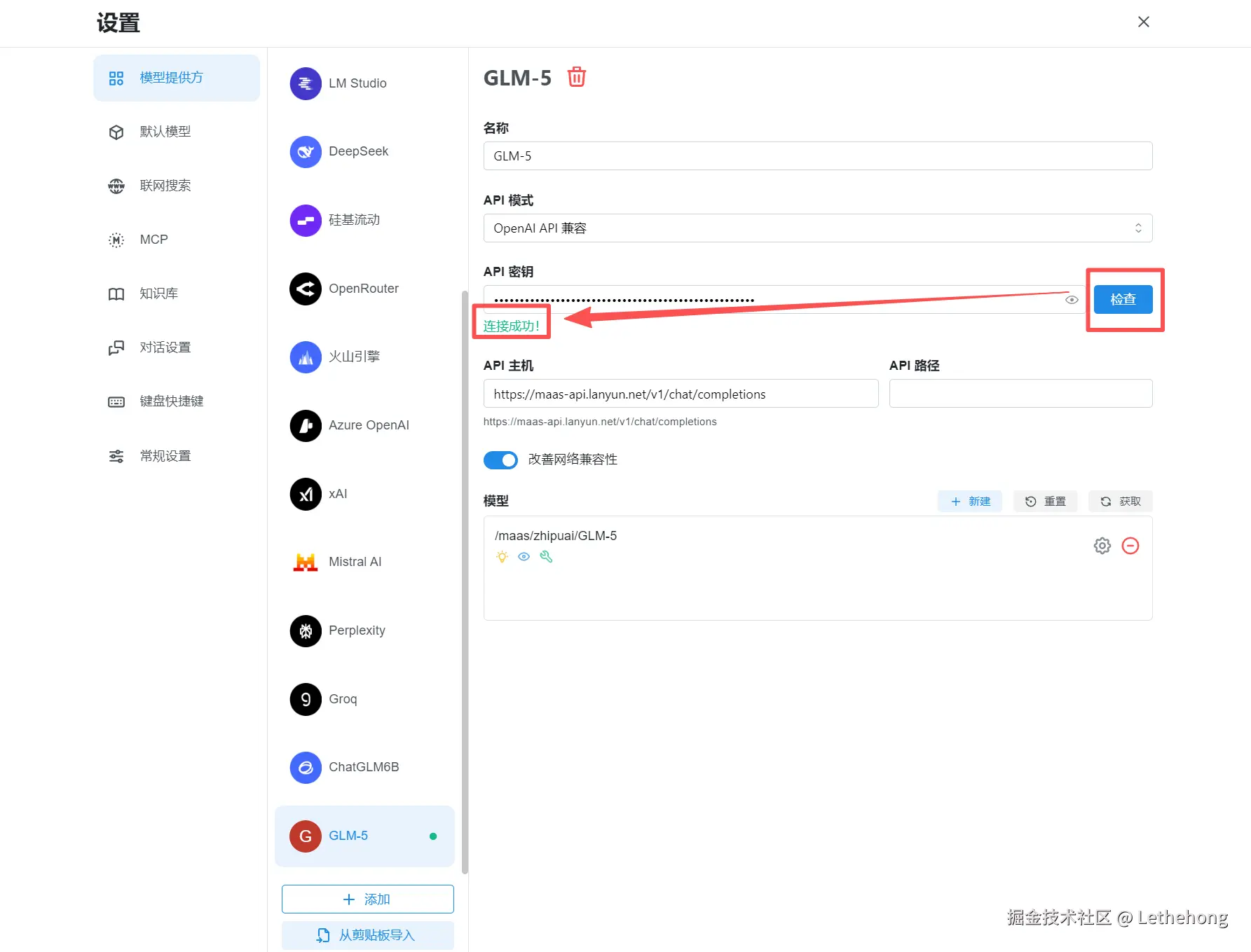Screen dimensions: 1251x952
Task: Open 对话设置 section
Action: pyautogui.click(x=177, y=347)
